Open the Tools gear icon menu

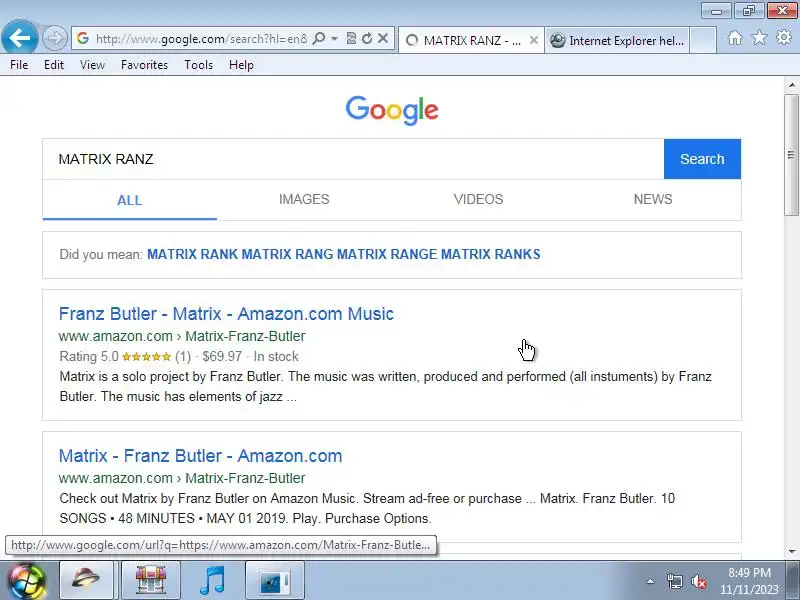click(x=784, y=38)
